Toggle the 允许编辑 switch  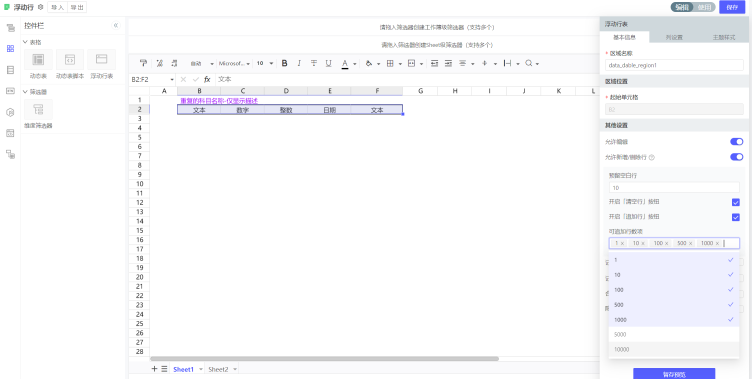pos(736,142)
